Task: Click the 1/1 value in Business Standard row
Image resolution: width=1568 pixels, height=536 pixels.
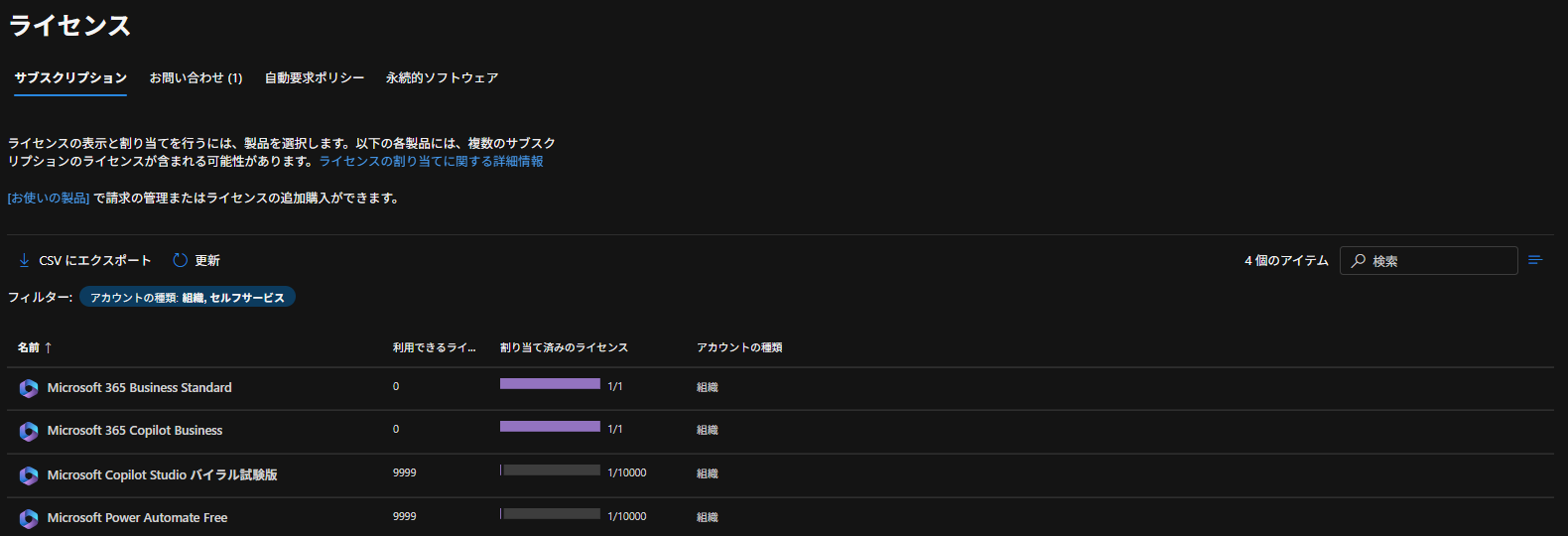Action: (615, 386)
